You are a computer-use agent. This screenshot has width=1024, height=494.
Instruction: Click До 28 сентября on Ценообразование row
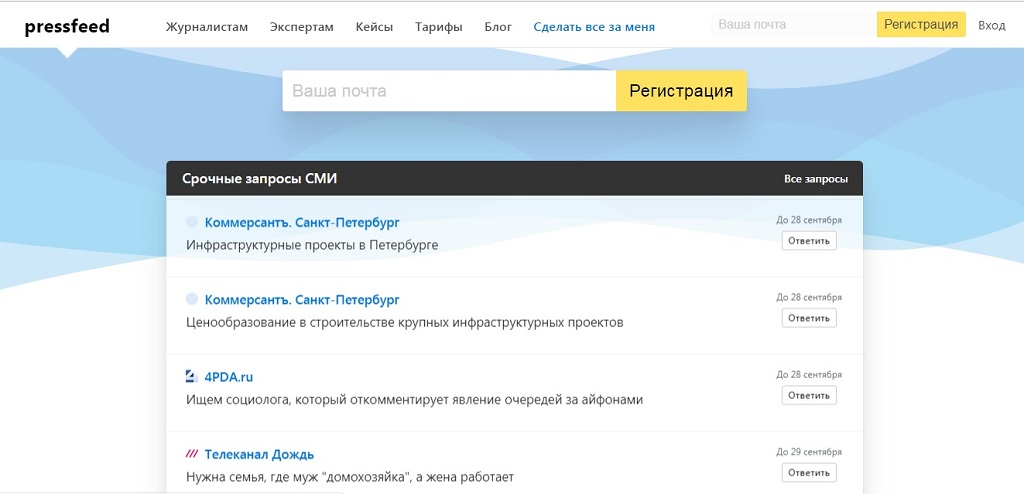coord(808,297)
